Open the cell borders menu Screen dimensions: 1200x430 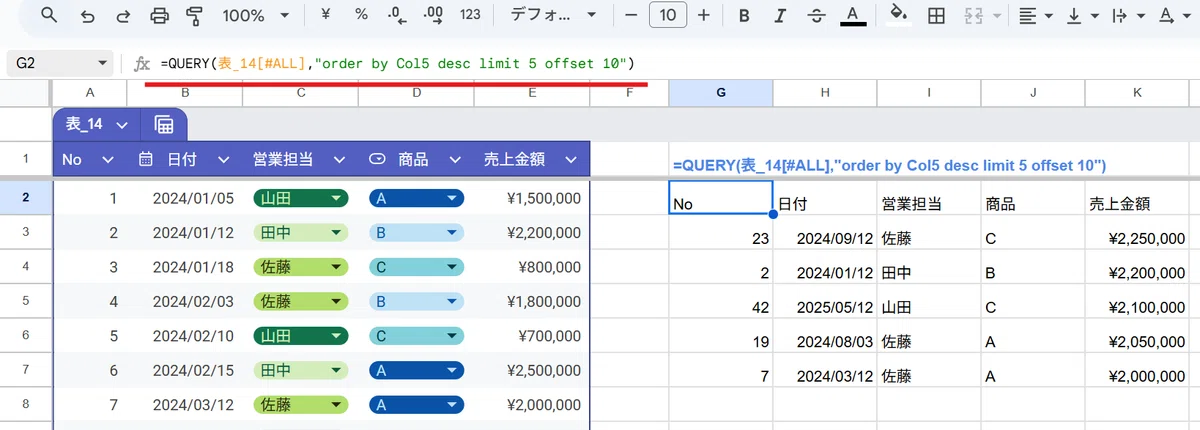click(x=937, y=15)
